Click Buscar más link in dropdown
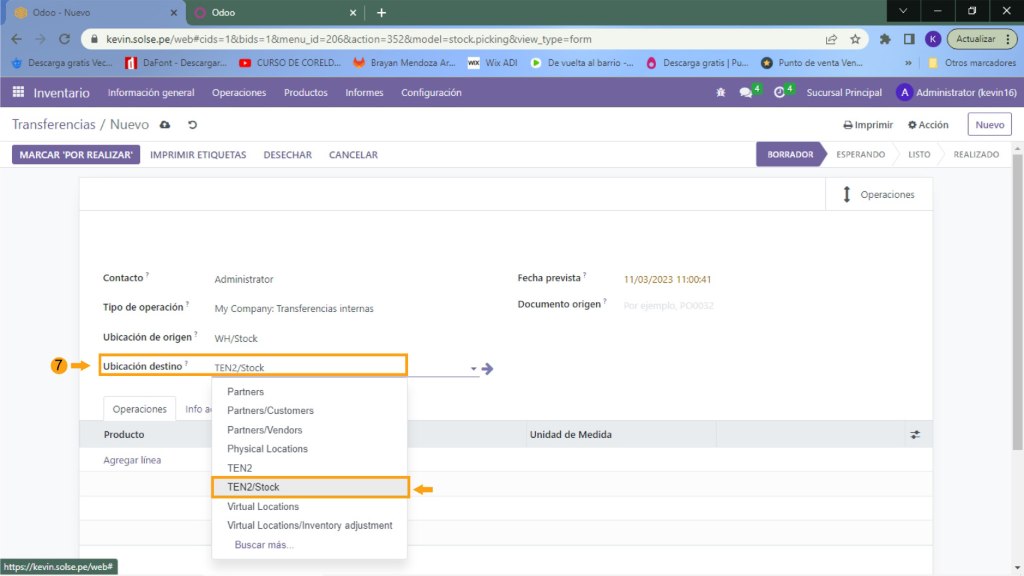 pyautogui.click(x=264, y=545)
